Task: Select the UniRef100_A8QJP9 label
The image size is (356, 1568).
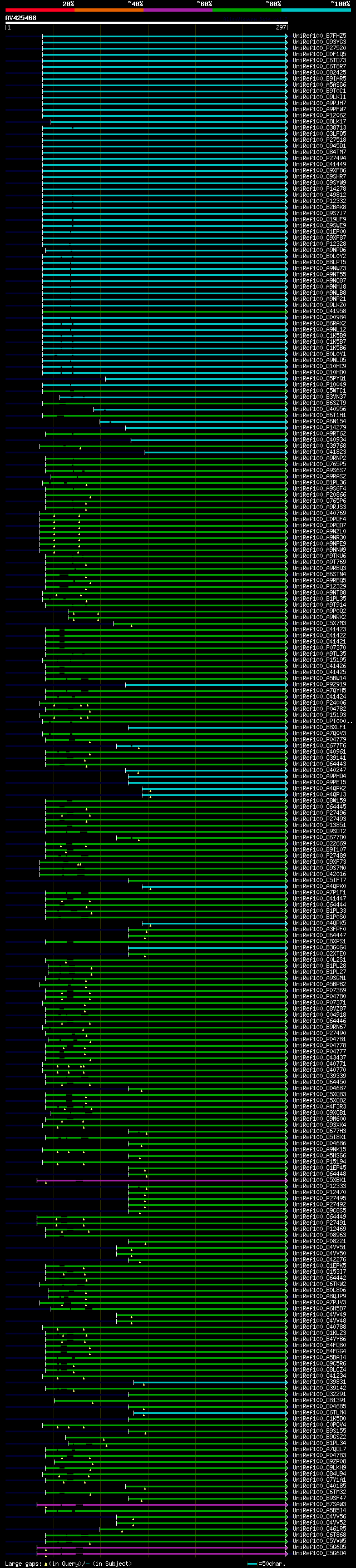Action: [319, 1297]
